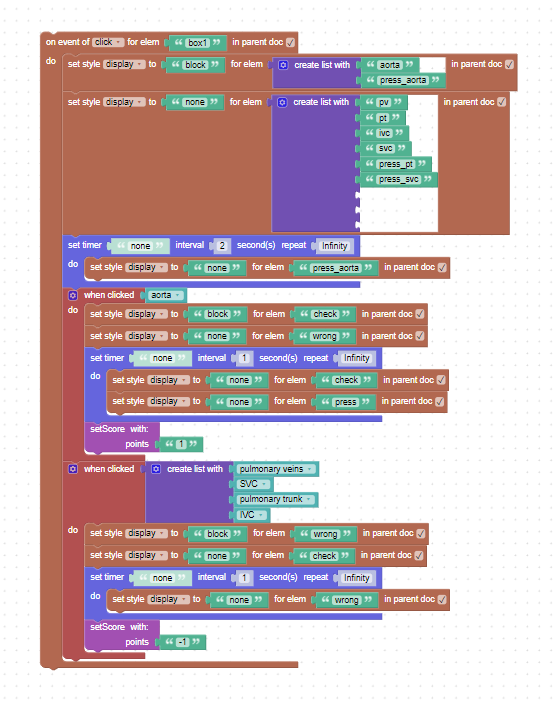555x702 pixels.
Task: Click gear on pulmonary veins create-list block
Action: coord(156,469)
